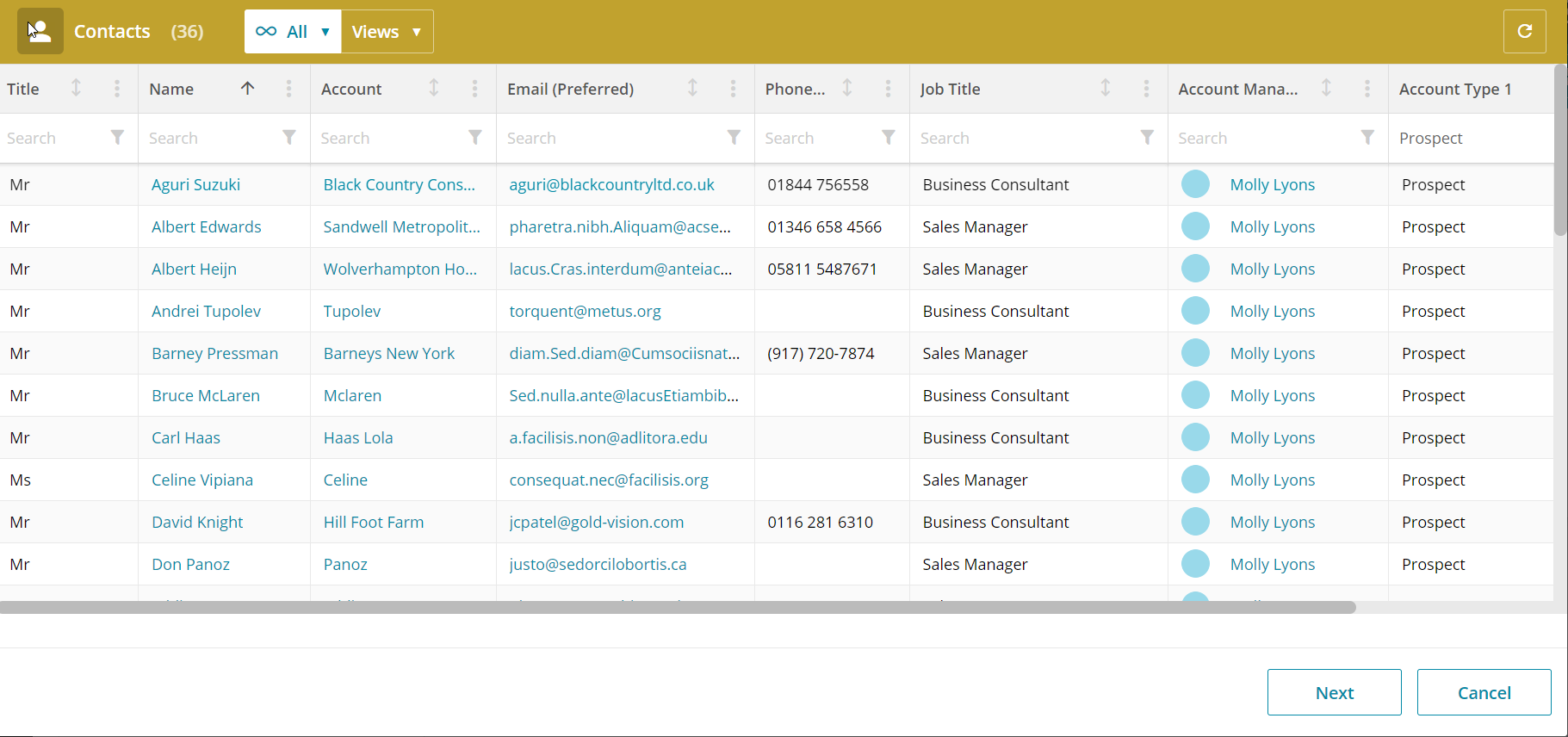Click phone number (917) 720-7874
The width and height of the screenshot is (1568, 737).
(821, 353)
